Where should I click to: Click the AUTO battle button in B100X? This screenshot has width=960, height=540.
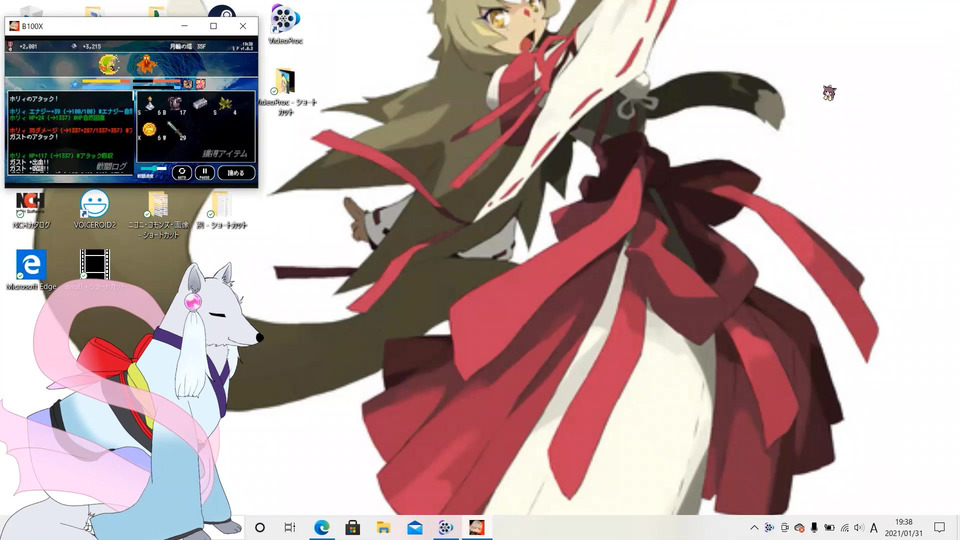coord(182,173)
